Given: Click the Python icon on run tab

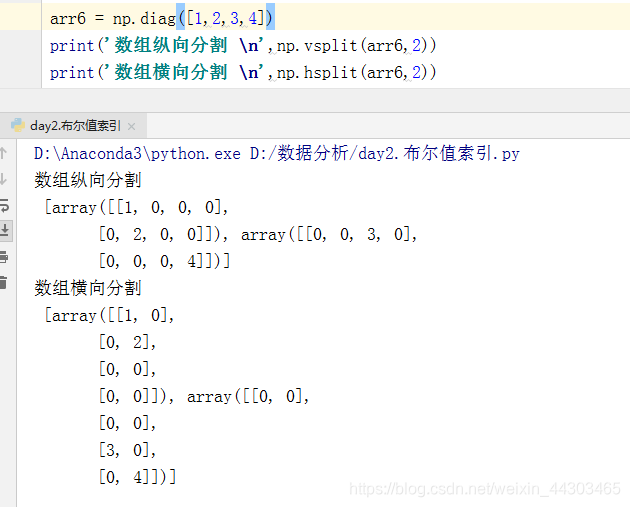Looking at the screenshot, I should (x=18, y=125).
